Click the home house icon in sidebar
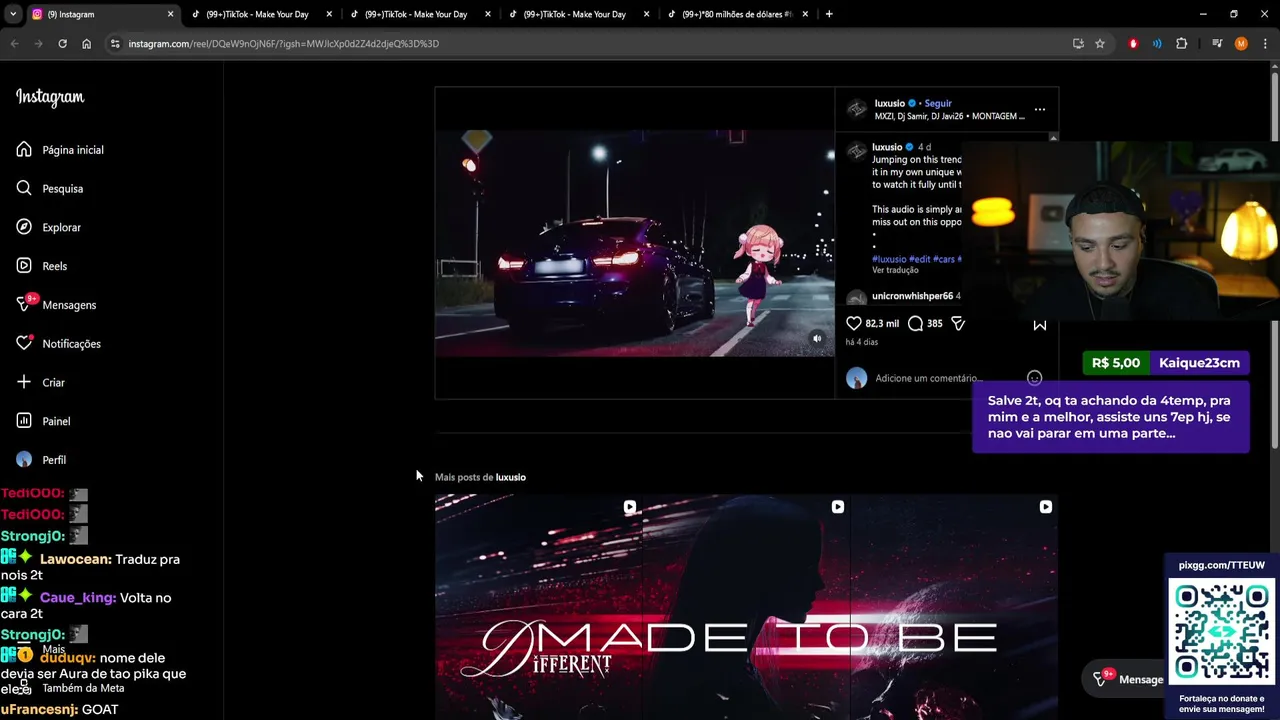 tap(24, 149)
